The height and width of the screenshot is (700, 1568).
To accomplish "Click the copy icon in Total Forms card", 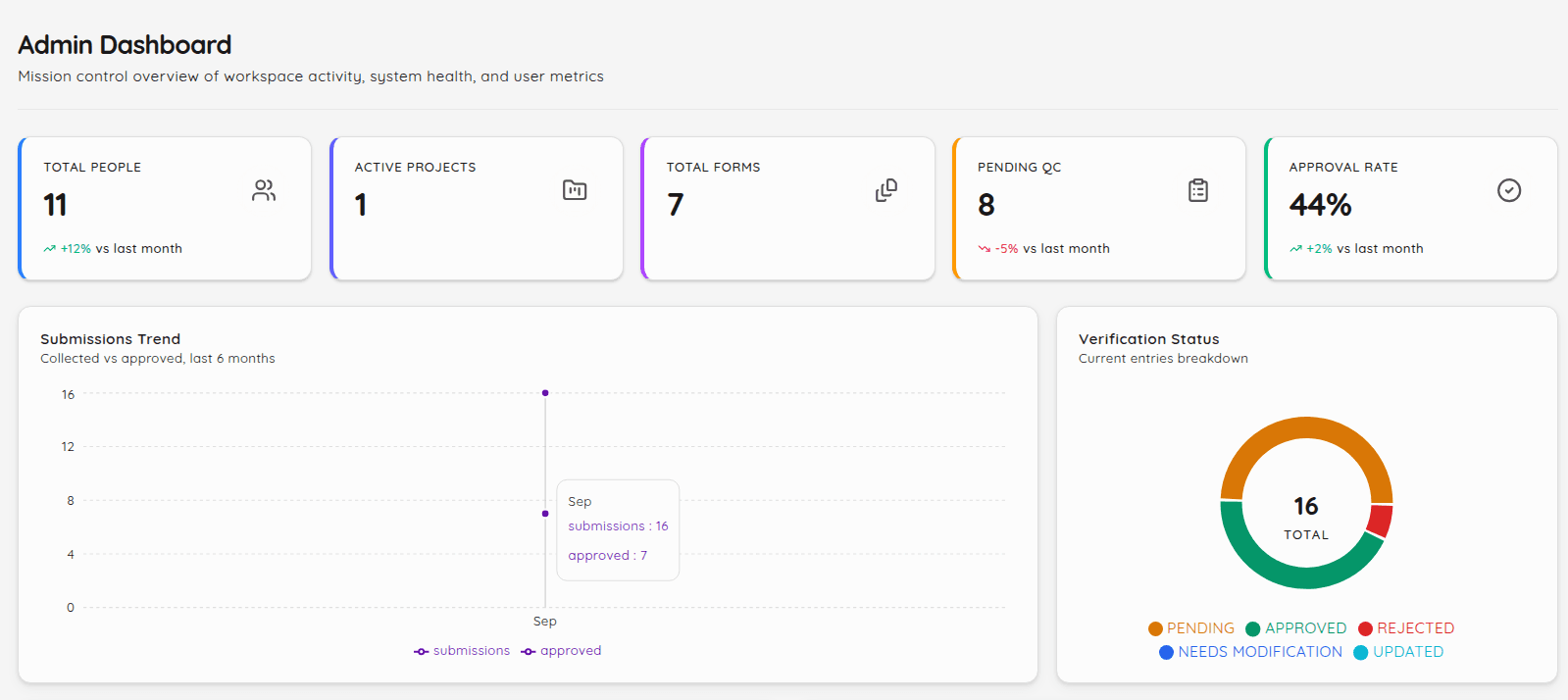I will tap(886, 190).
